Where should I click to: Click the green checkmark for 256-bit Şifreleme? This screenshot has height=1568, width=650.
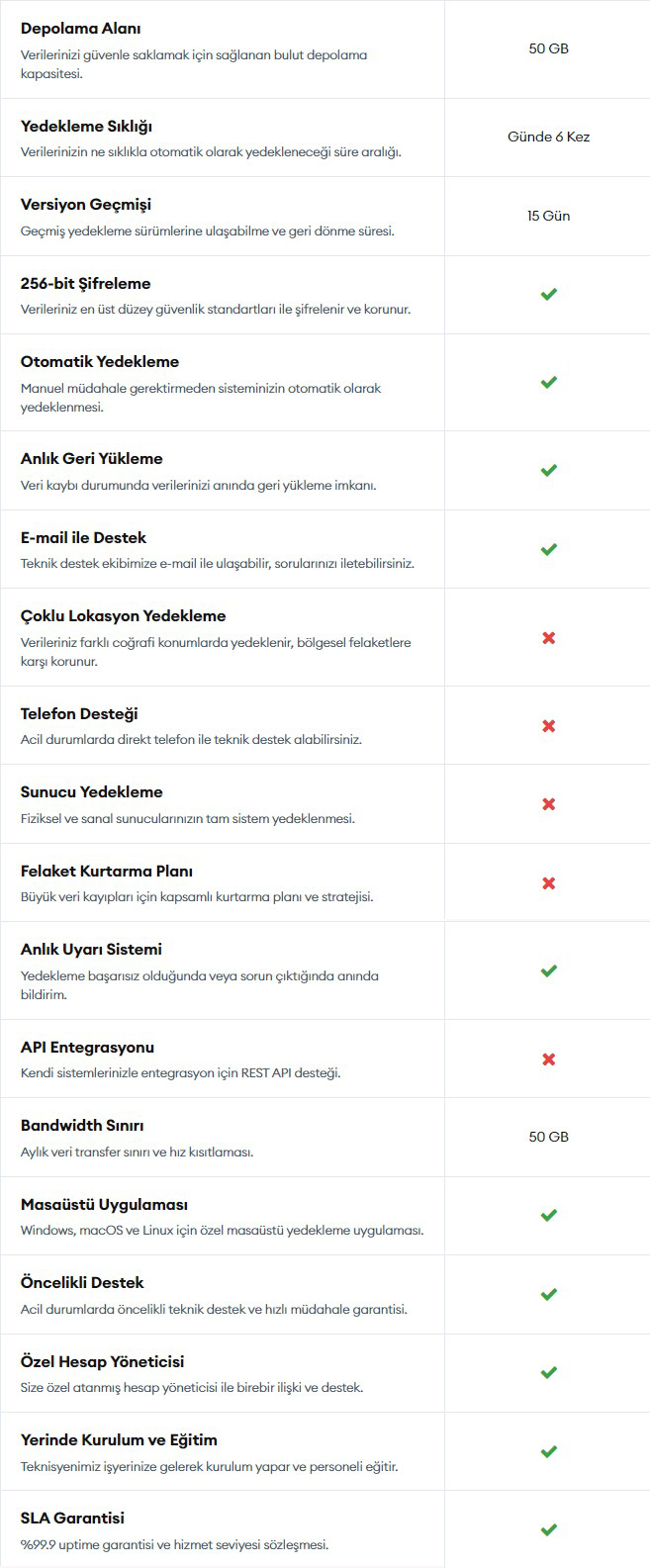point(549,294)
